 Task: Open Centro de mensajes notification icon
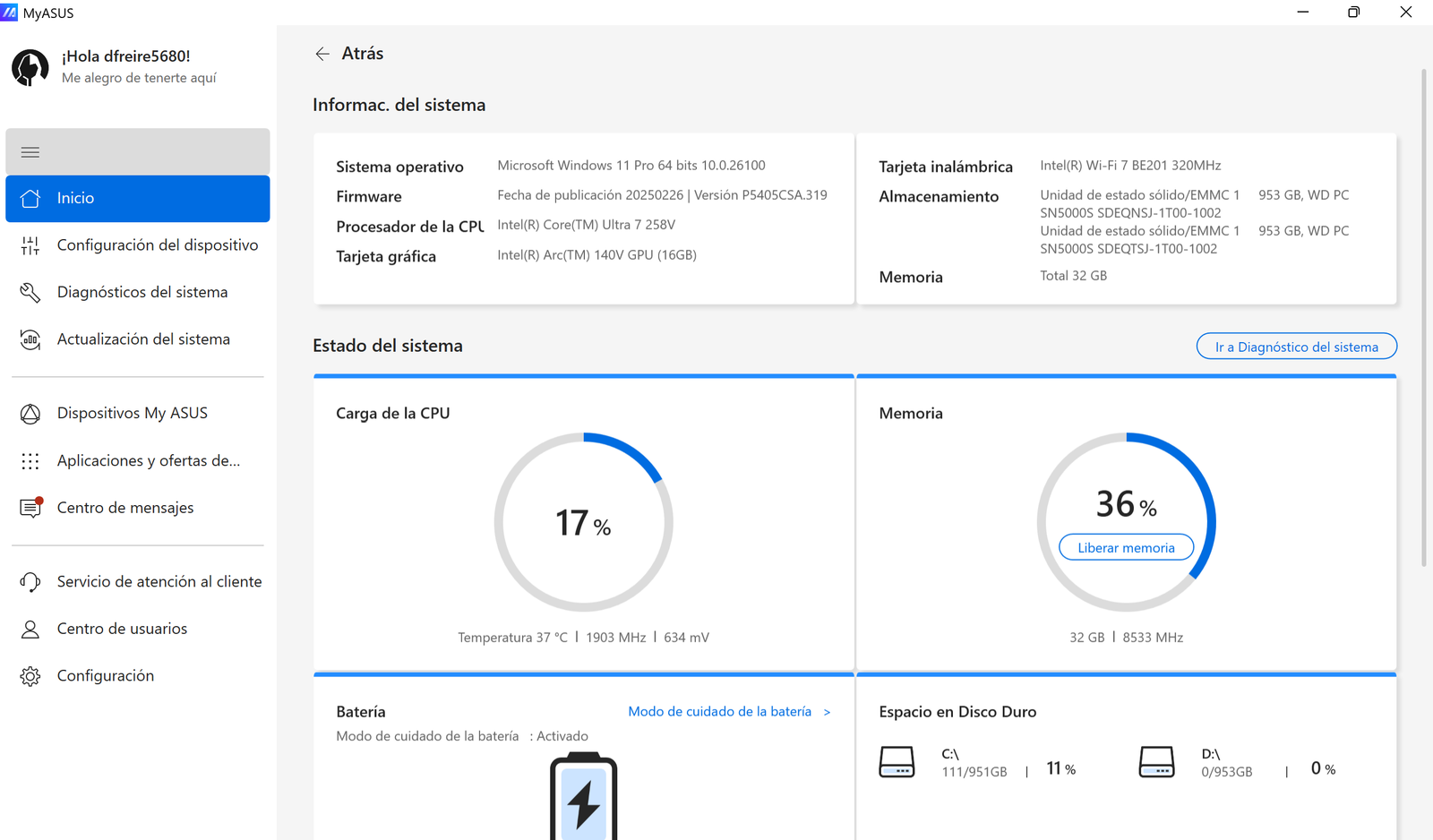30,508
